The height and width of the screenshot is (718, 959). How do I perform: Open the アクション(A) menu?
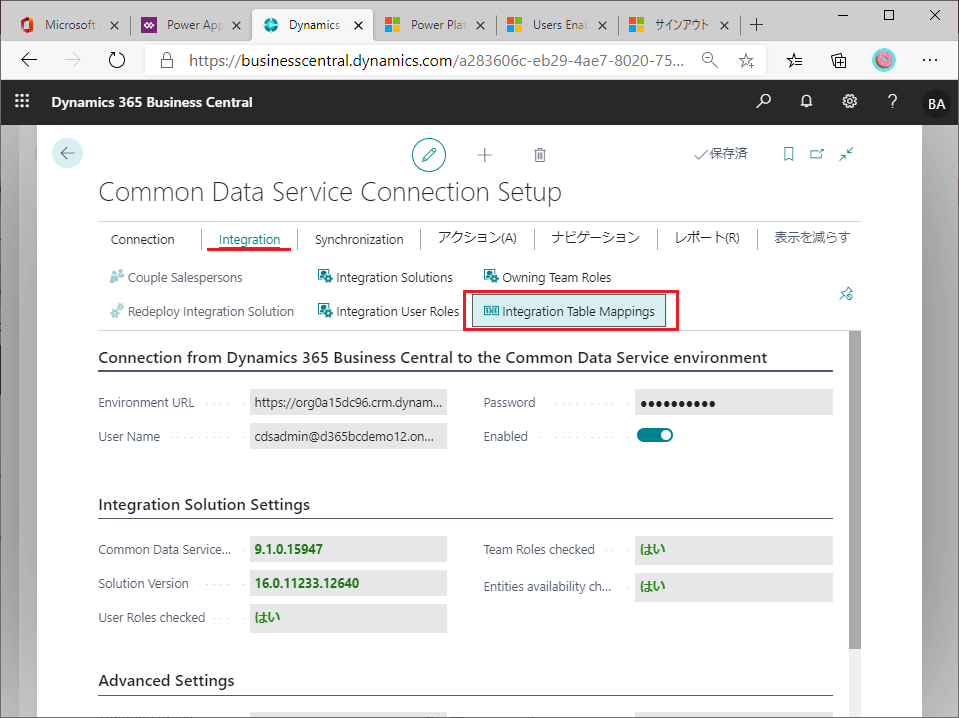point(477,238)
